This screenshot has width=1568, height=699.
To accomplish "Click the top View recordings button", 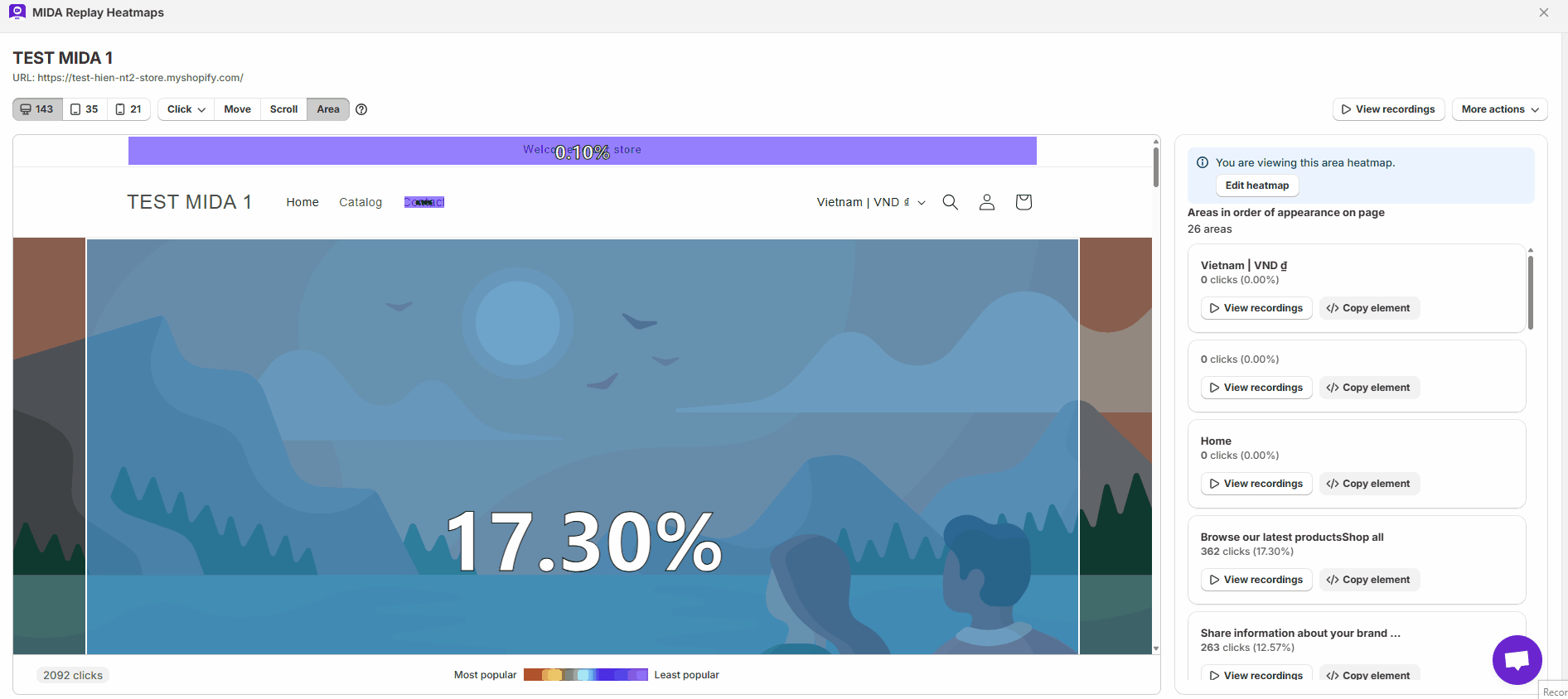I will click(1388, 109).
